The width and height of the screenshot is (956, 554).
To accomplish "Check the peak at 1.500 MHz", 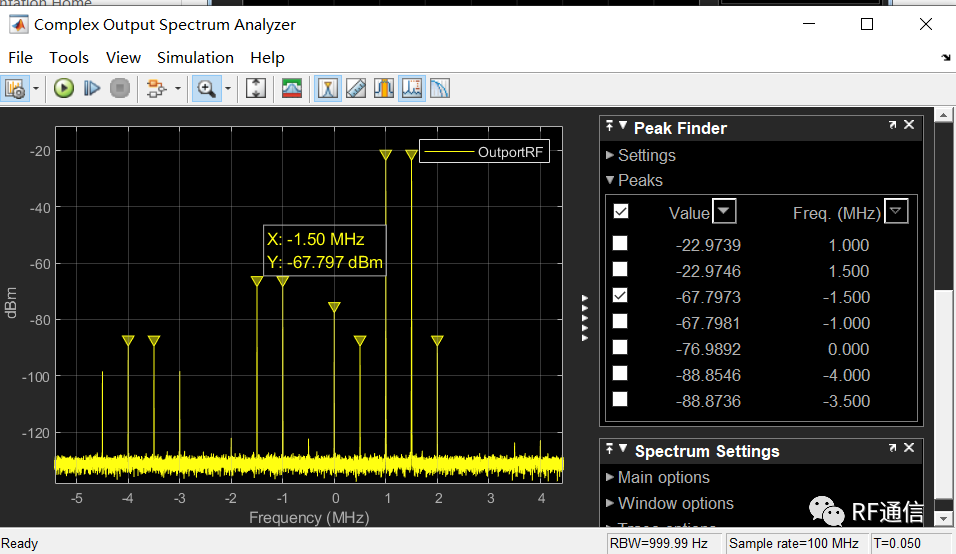I will (620, 269).
